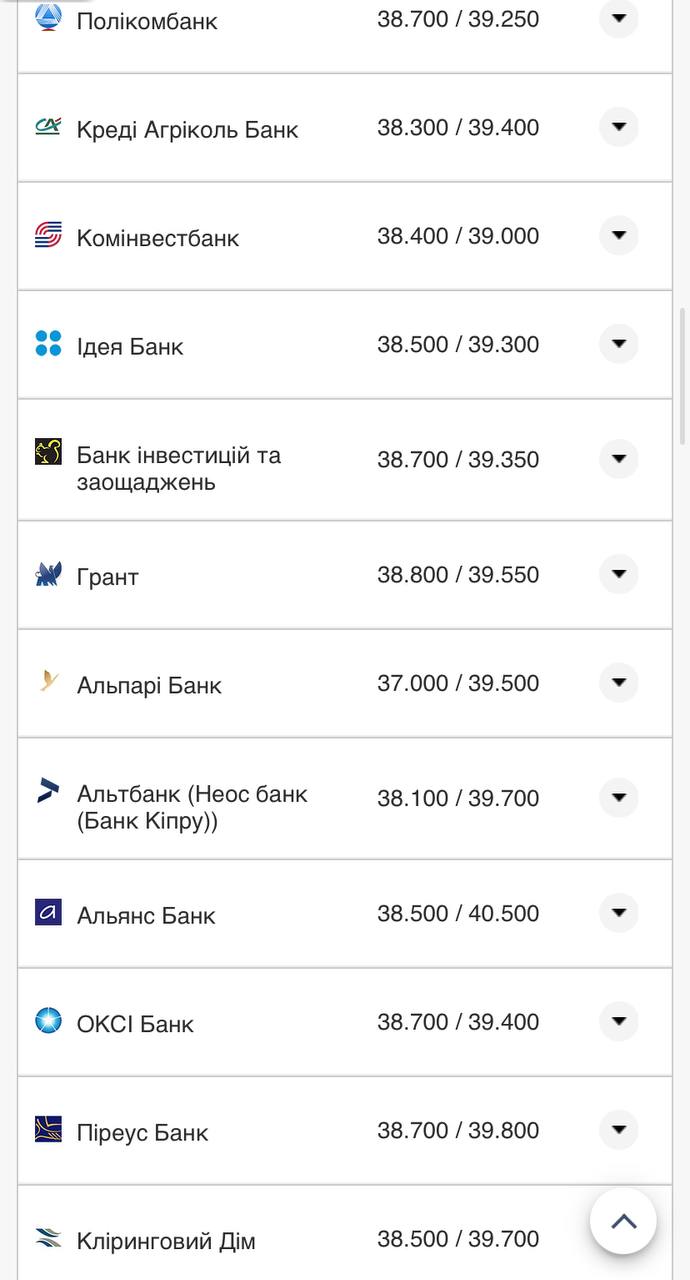Open the Альпарі Банк dropdown arrow
This screenshot has height=1280, width=690.
(x=618, y=683)
